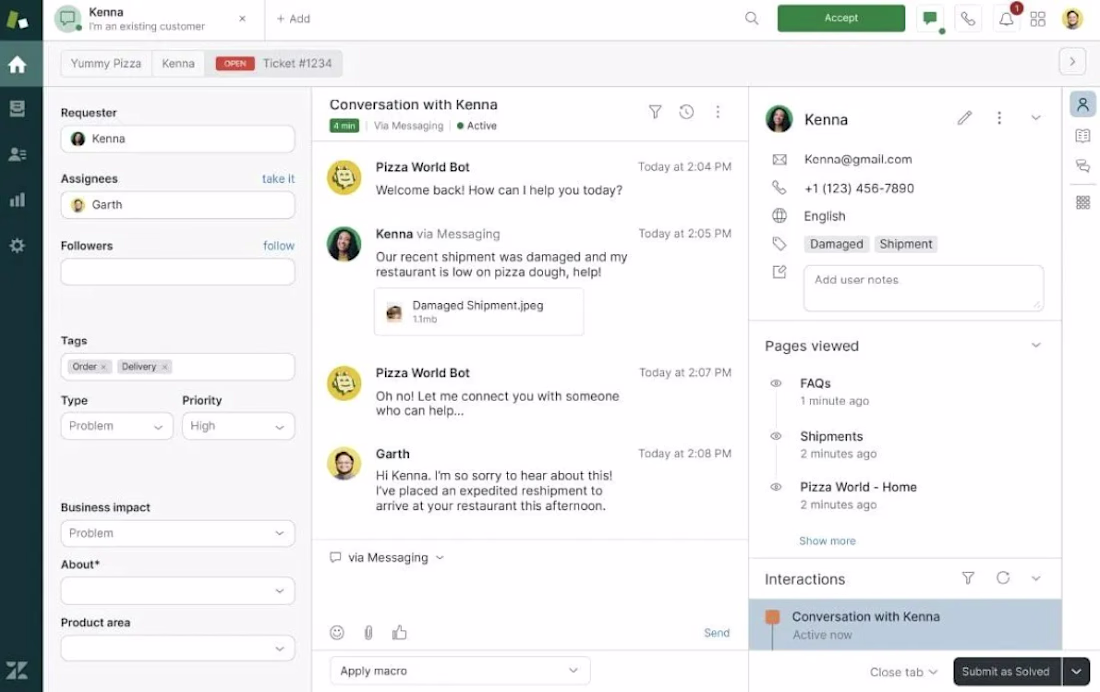Open the Priority dropdown showing High

(x=239, y=426)
